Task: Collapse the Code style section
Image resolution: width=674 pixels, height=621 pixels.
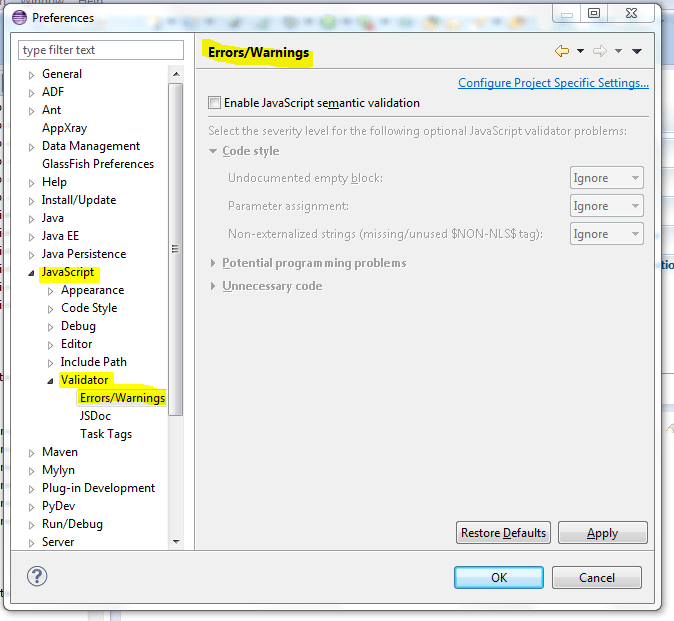Action: (x=213, y=151)
